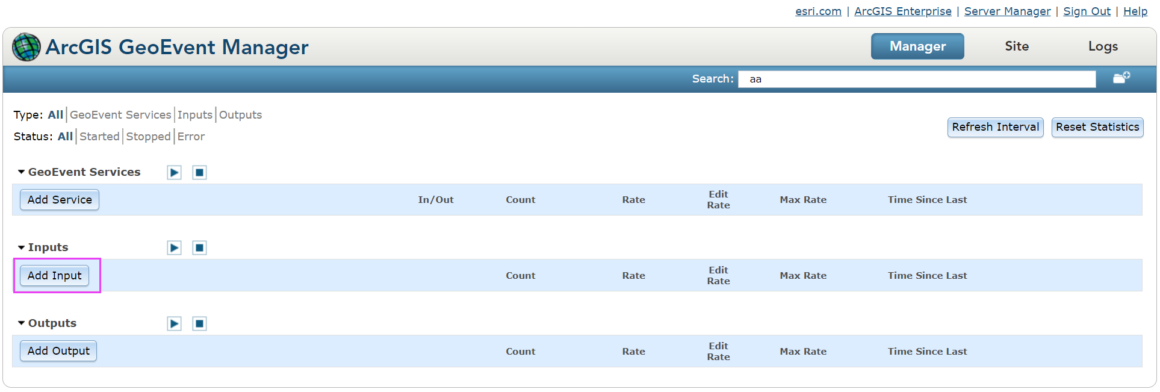Click In/Out column header in GeoEvent Services
1160x392 pixels.
[436, 200]
